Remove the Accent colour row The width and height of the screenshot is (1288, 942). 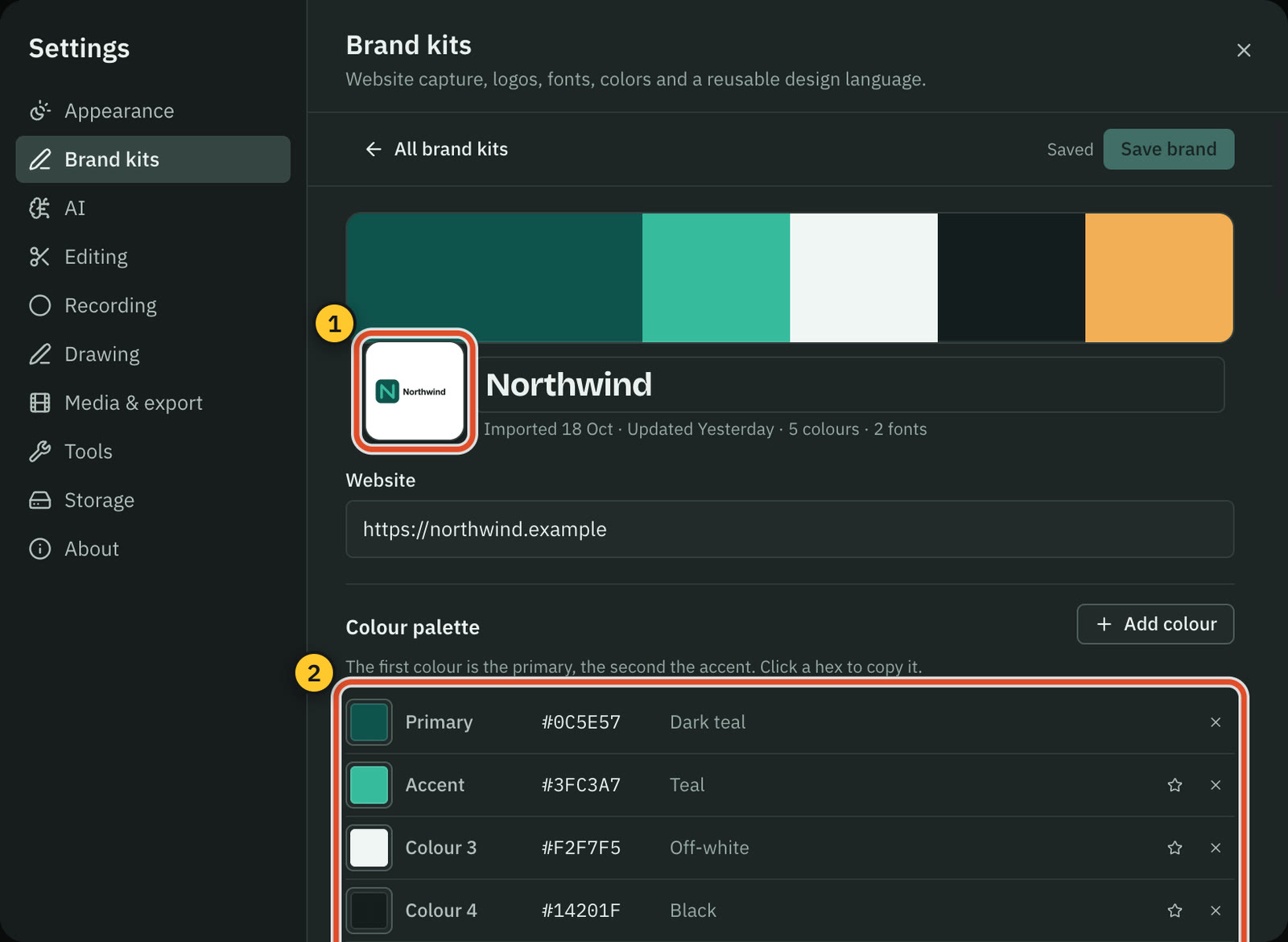(1216, 785)
